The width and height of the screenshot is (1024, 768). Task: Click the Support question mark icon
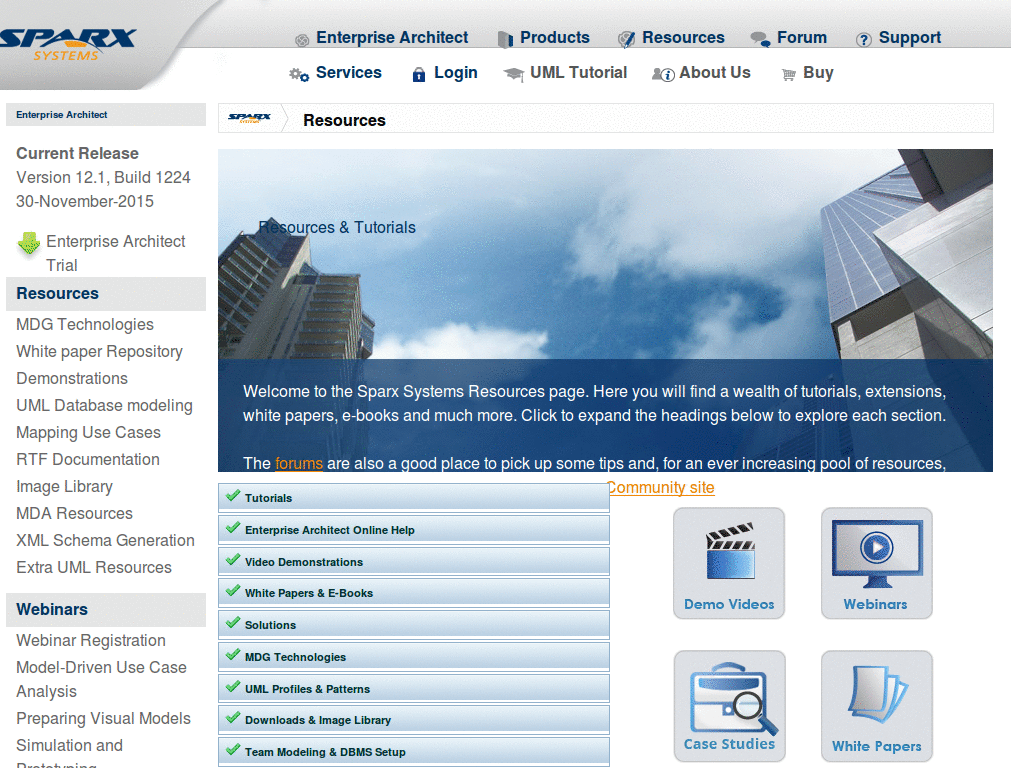[x=863, y=40]
